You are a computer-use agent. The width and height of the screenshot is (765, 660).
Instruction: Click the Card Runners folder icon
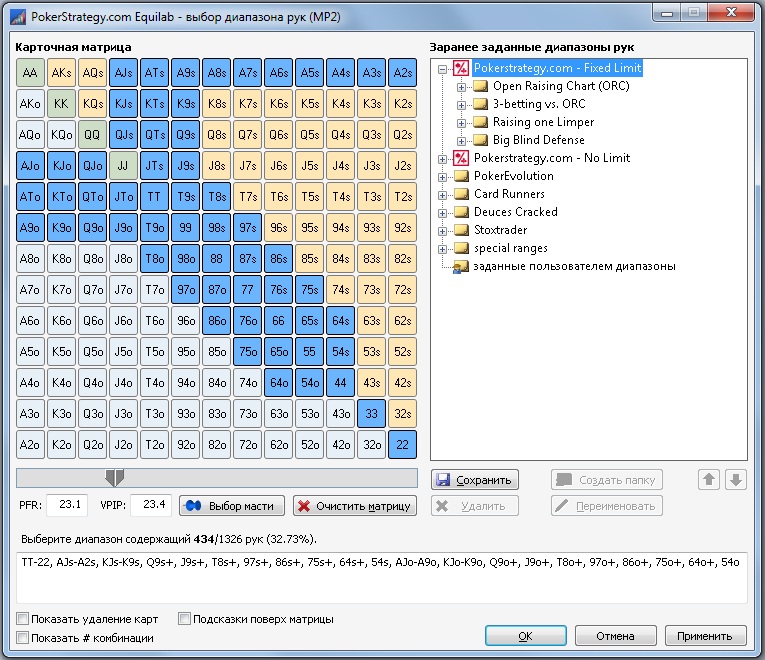click(x=461, y=194)
